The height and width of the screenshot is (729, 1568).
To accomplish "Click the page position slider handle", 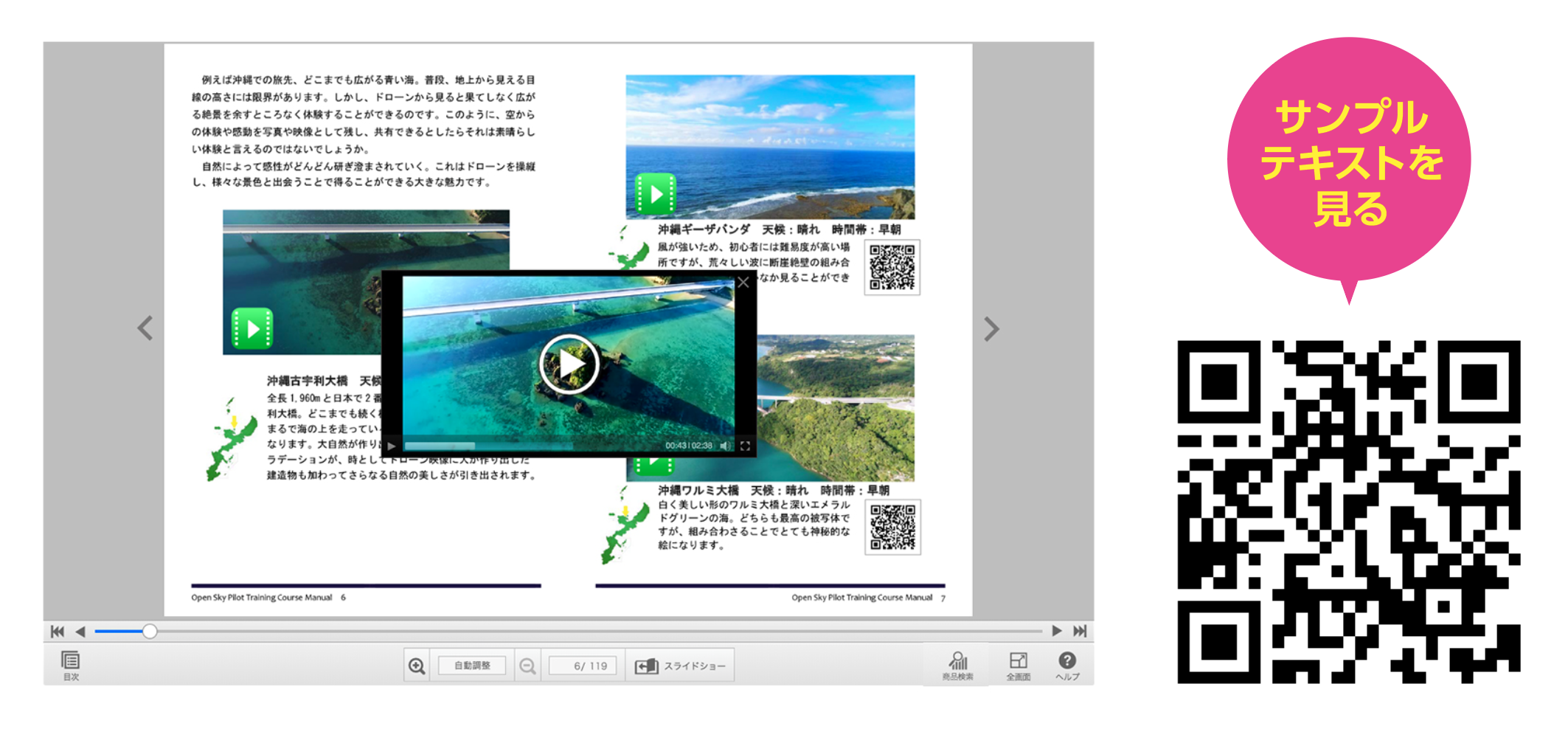I will 150,631.
